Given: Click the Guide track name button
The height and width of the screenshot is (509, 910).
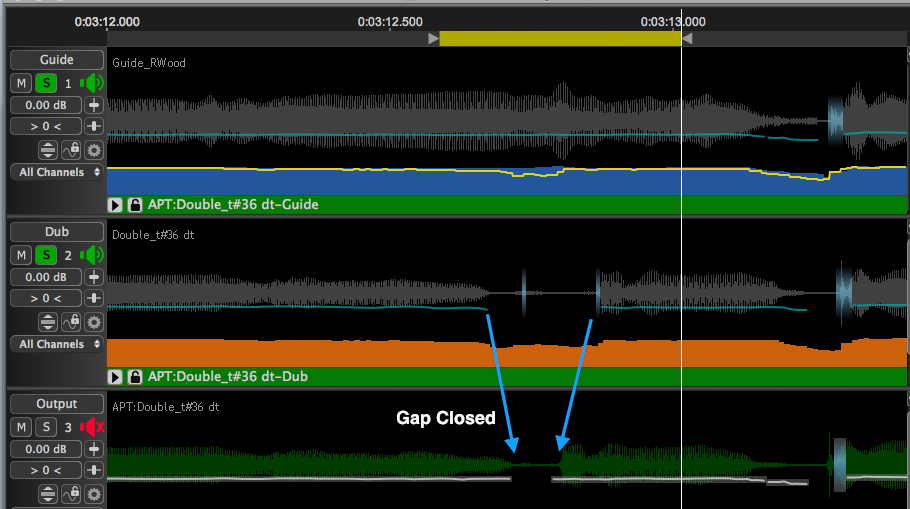Looking at the screenshot, I should pyautogui.click(x=57, y=60).
